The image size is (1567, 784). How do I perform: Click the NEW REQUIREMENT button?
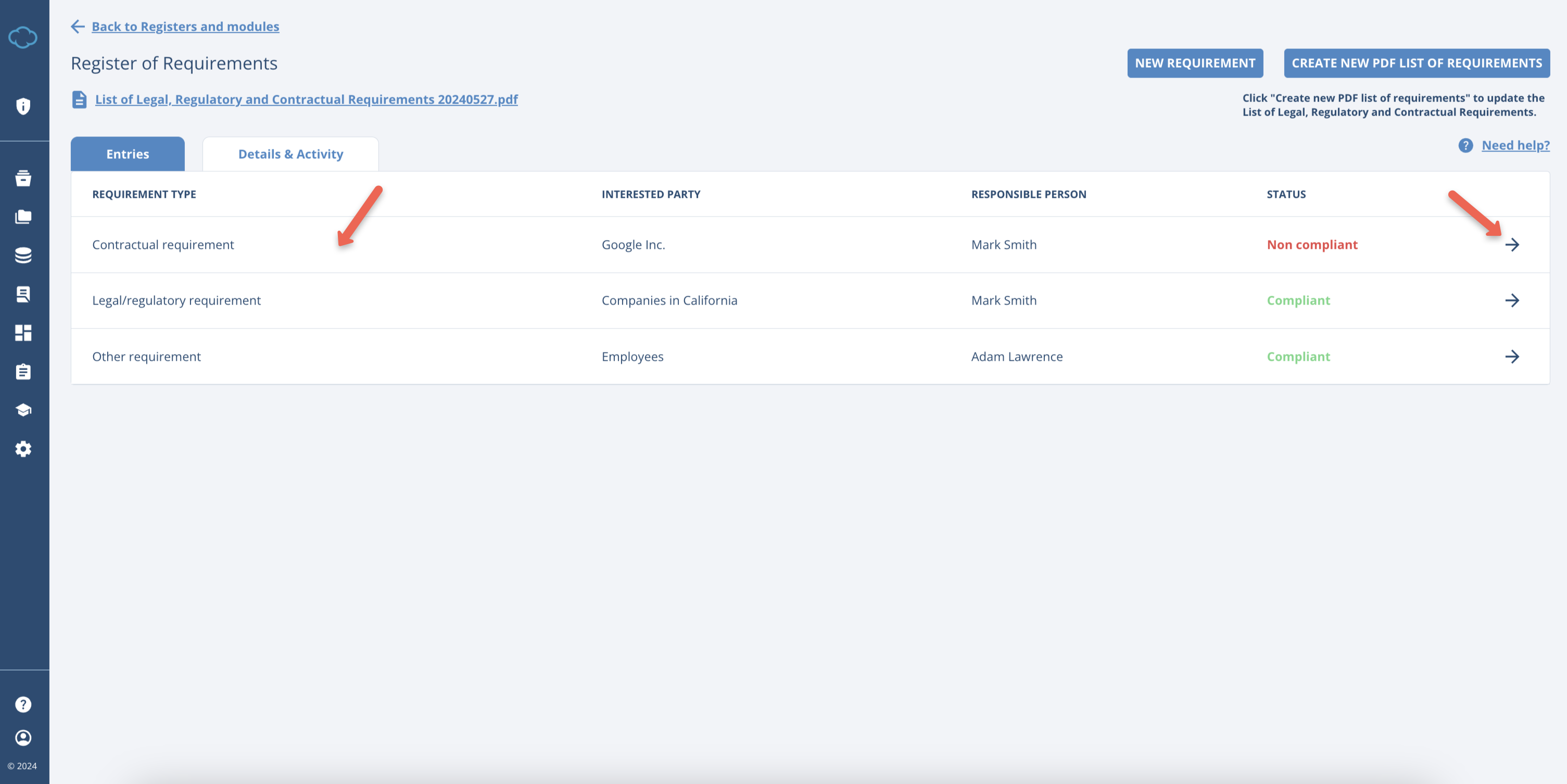click(x=1194, y=64)
